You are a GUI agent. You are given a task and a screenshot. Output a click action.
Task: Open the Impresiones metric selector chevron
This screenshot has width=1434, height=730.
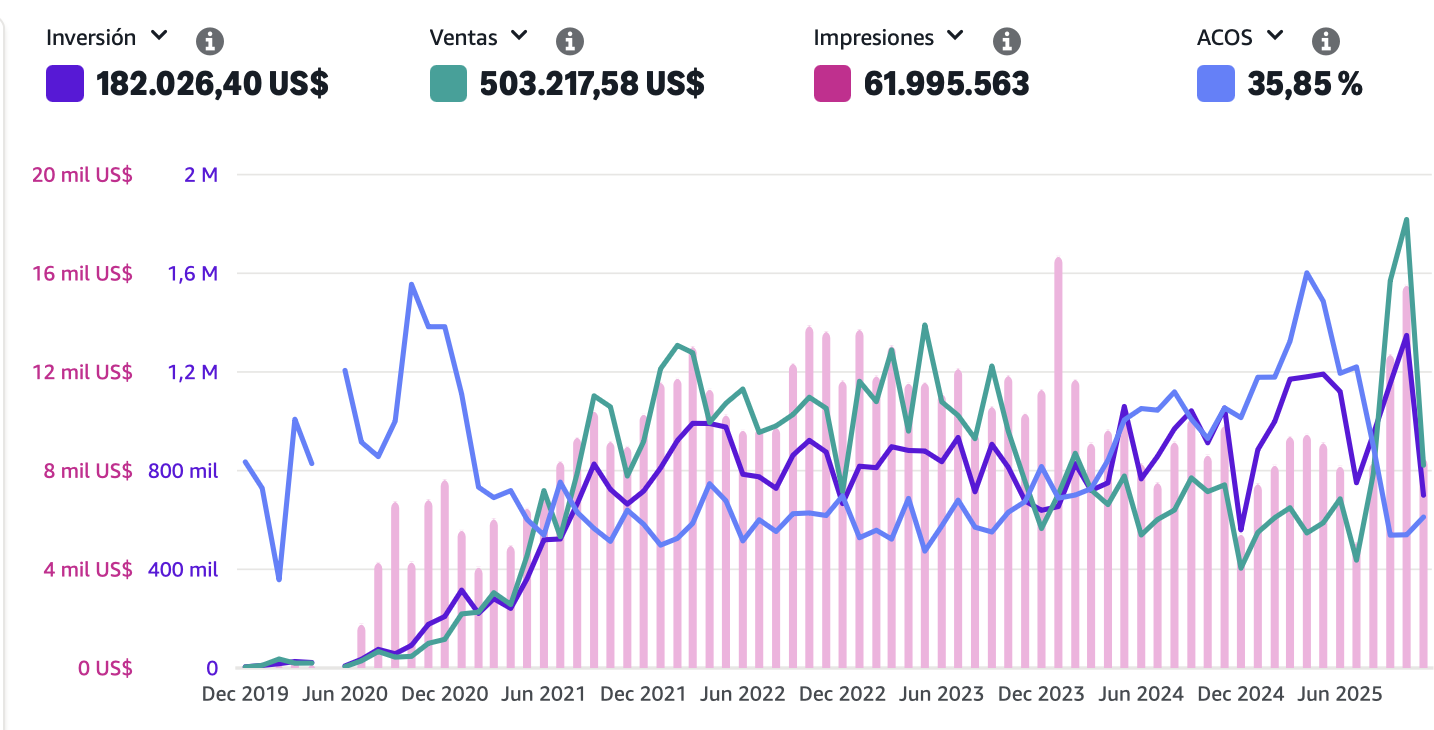pyautogui.click(x=955, y=36)
